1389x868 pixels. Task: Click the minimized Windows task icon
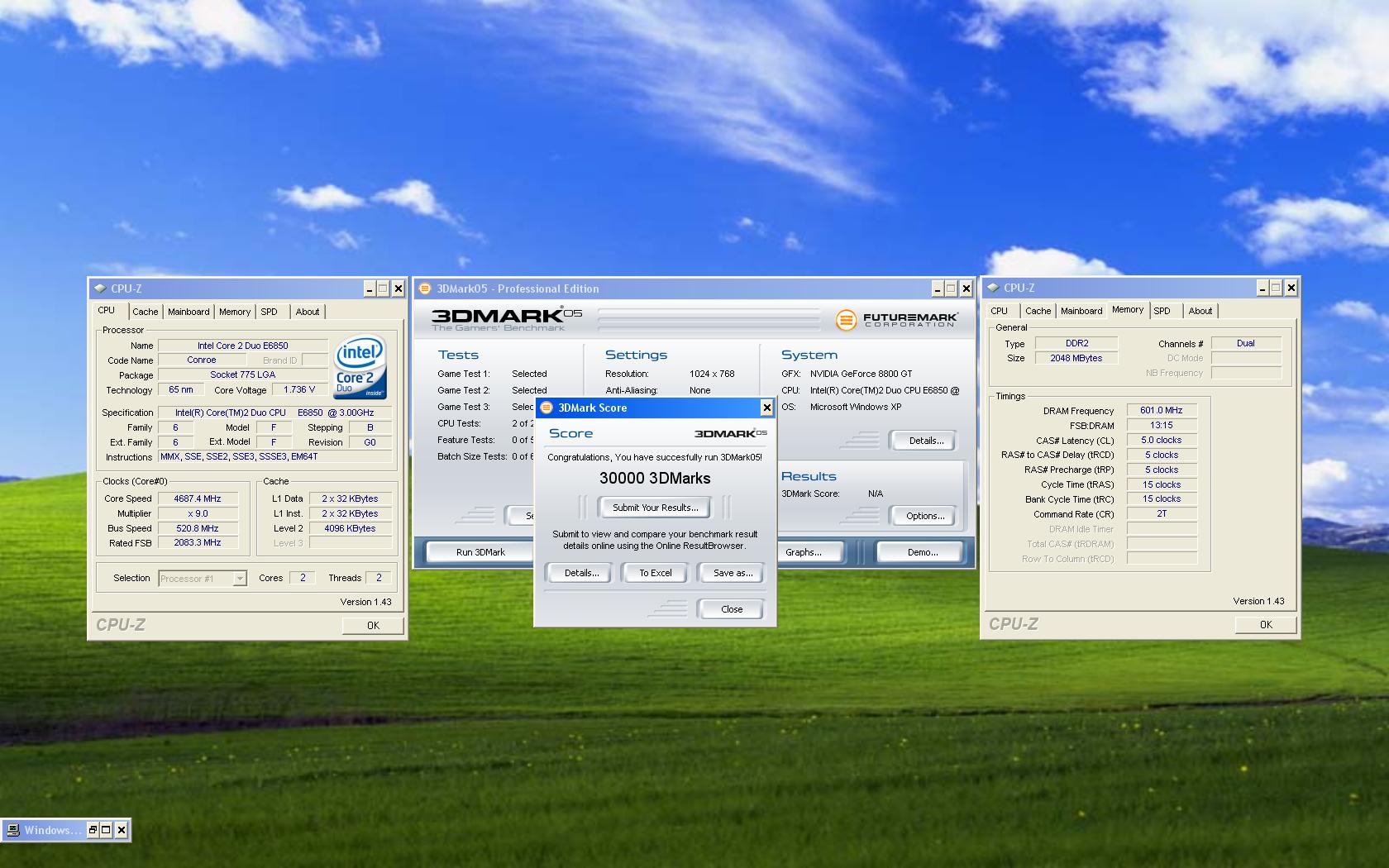13,830
